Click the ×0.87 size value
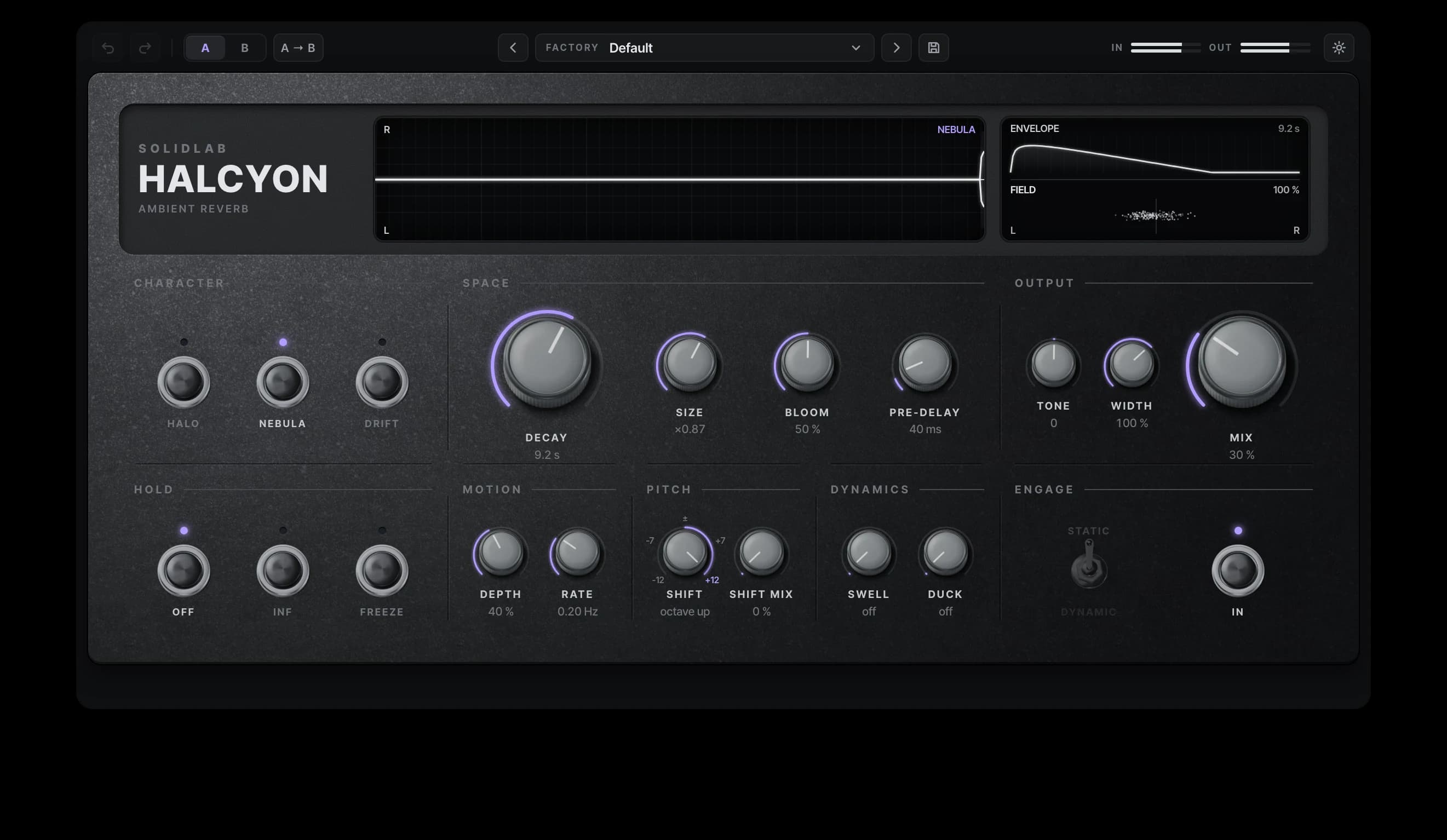The height and width of the screenshot is (840, 1447). click(690, 429)
